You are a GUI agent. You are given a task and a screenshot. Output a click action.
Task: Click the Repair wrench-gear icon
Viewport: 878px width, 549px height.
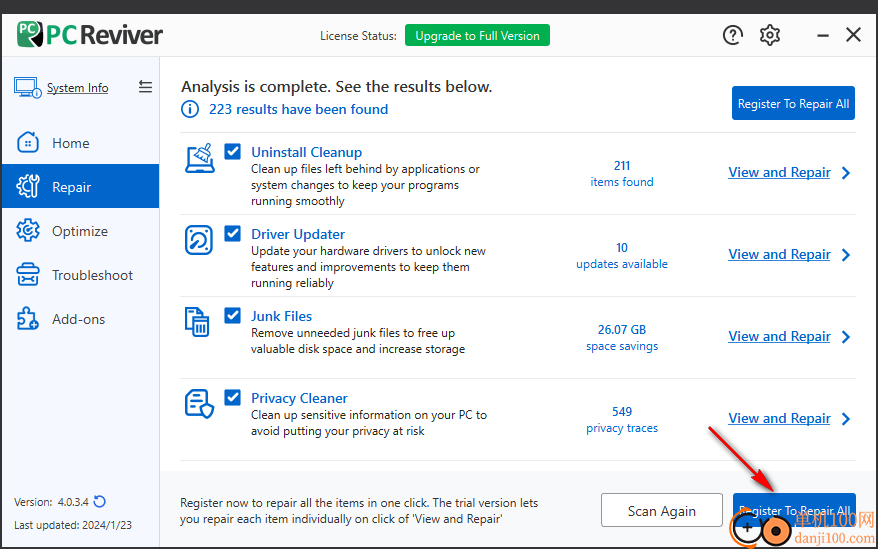pos(28,187)
